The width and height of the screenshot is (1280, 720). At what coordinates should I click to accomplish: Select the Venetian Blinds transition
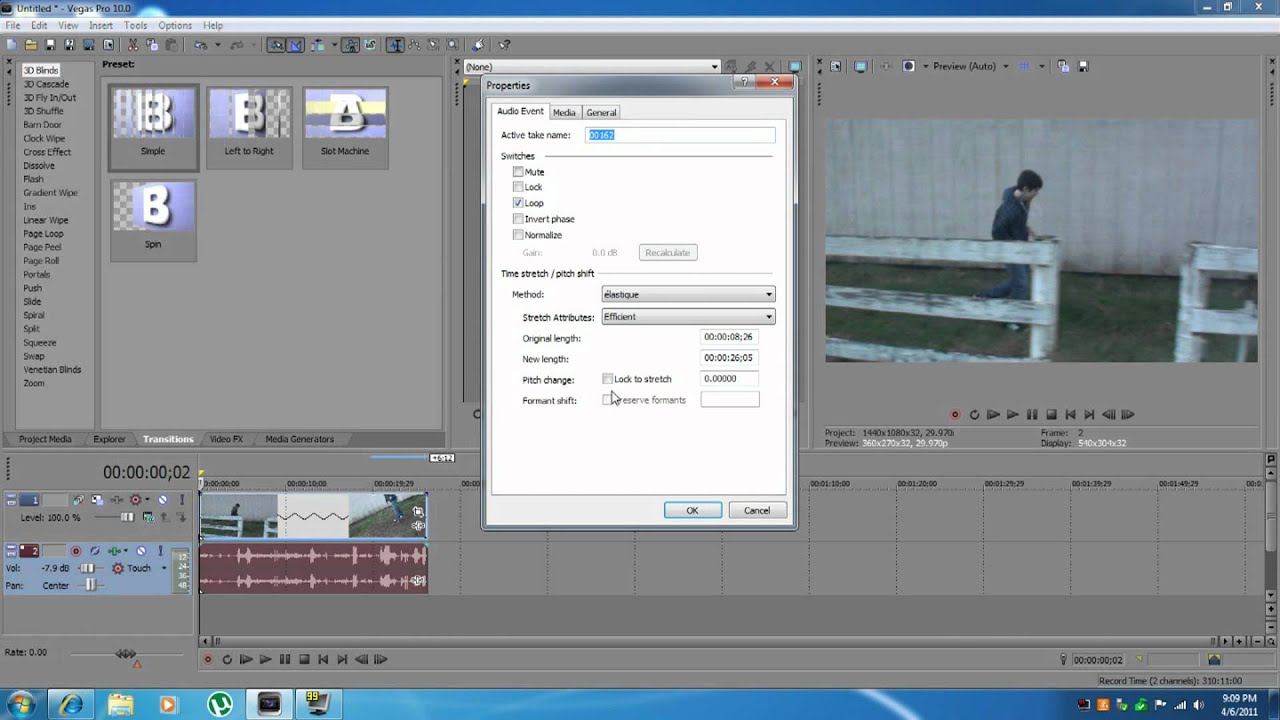click(x=52, y=370)
